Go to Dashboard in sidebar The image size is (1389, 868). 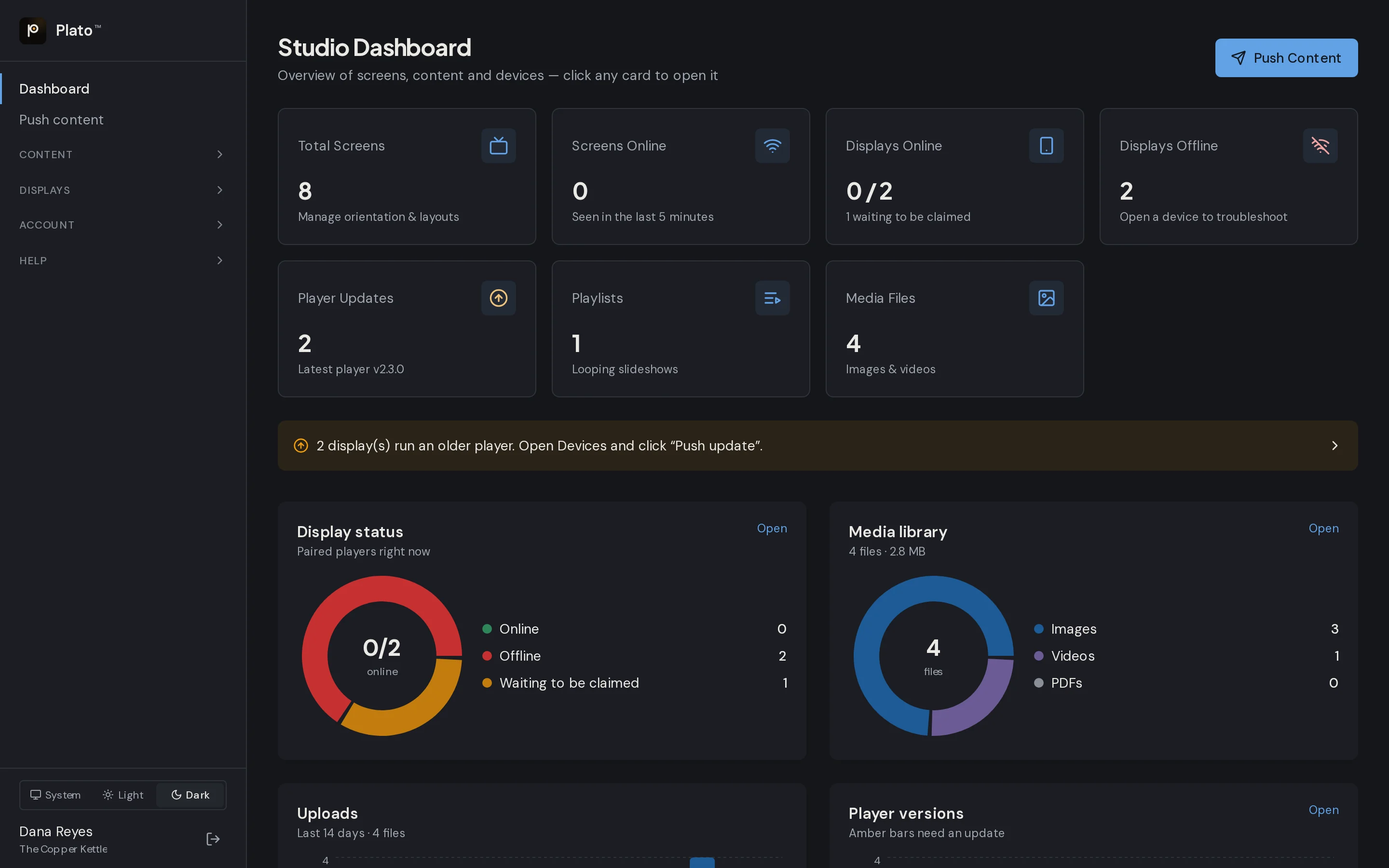click(x=123, y=89)
